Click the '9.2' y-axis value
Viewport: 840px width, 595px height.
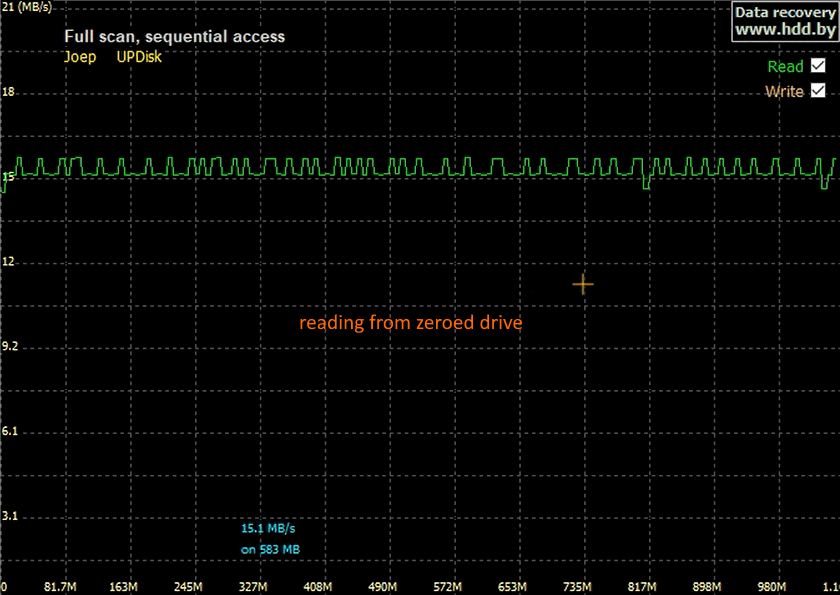tap(10, 347)
